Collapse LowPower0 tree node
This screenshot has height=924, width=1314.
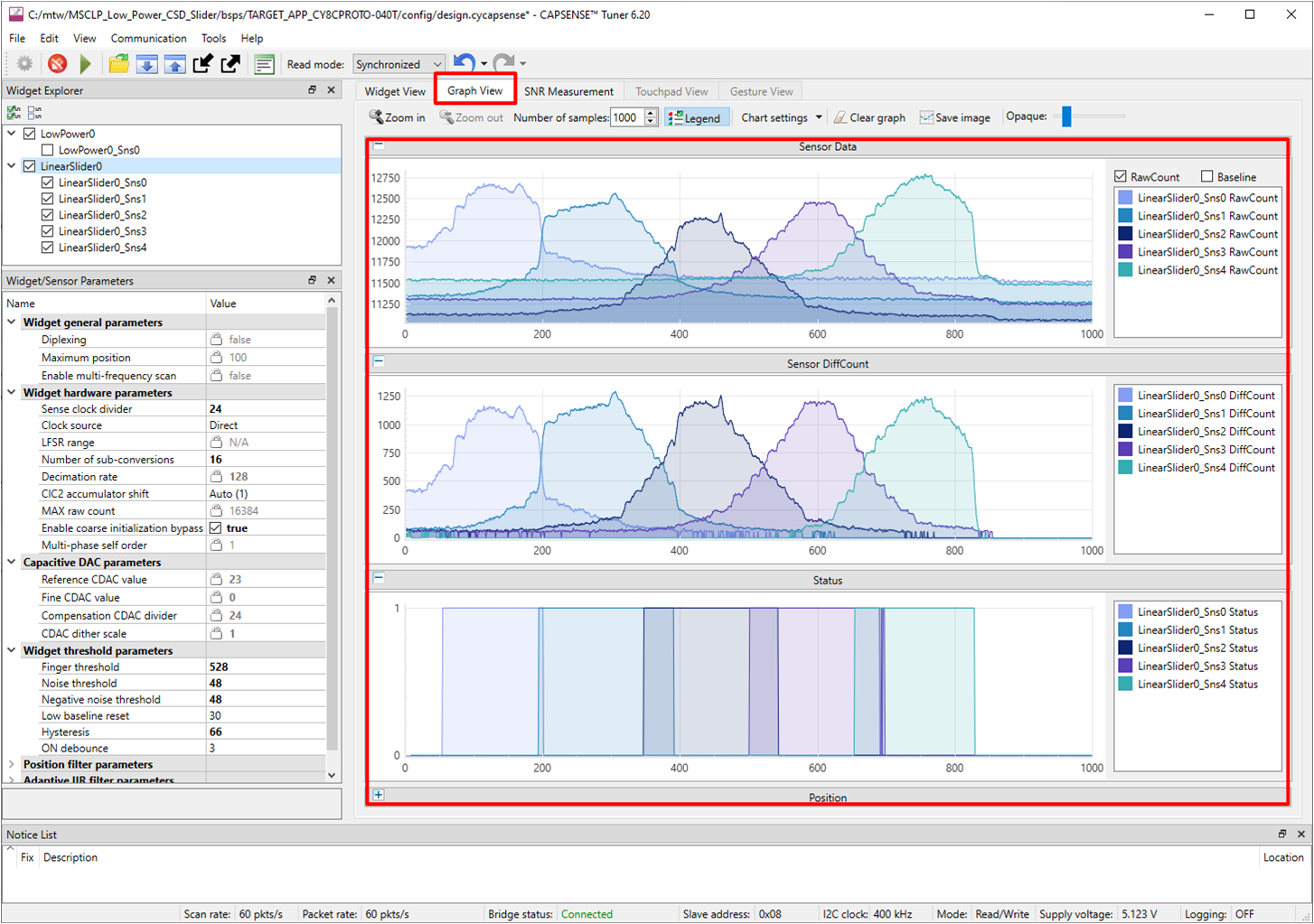click(x=12, y=134)
